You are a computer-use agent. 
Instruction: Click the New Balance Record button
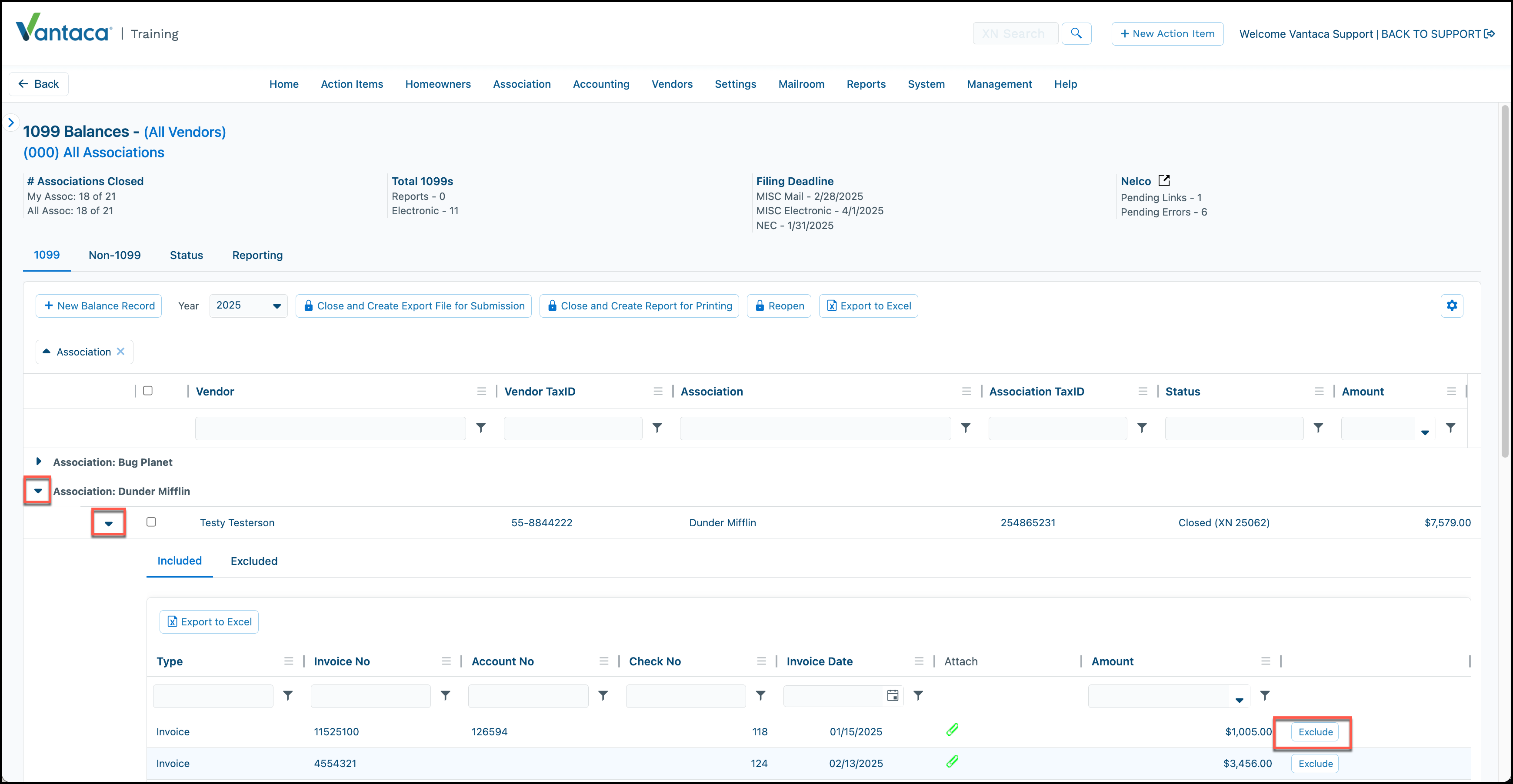[x=99, y=306]
